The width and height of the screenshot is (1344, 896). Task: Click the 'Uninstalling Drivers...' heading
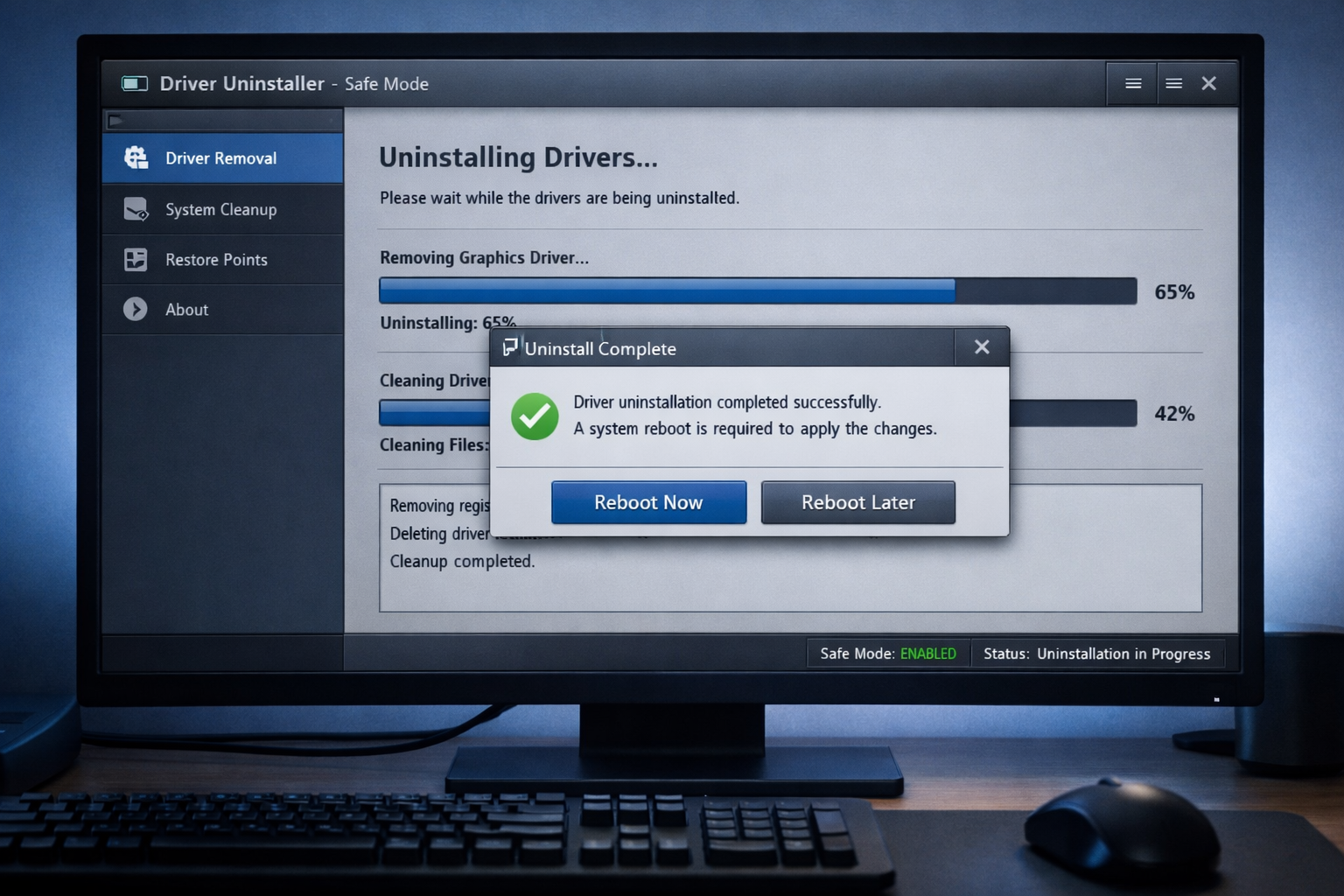tap(518, 157)
